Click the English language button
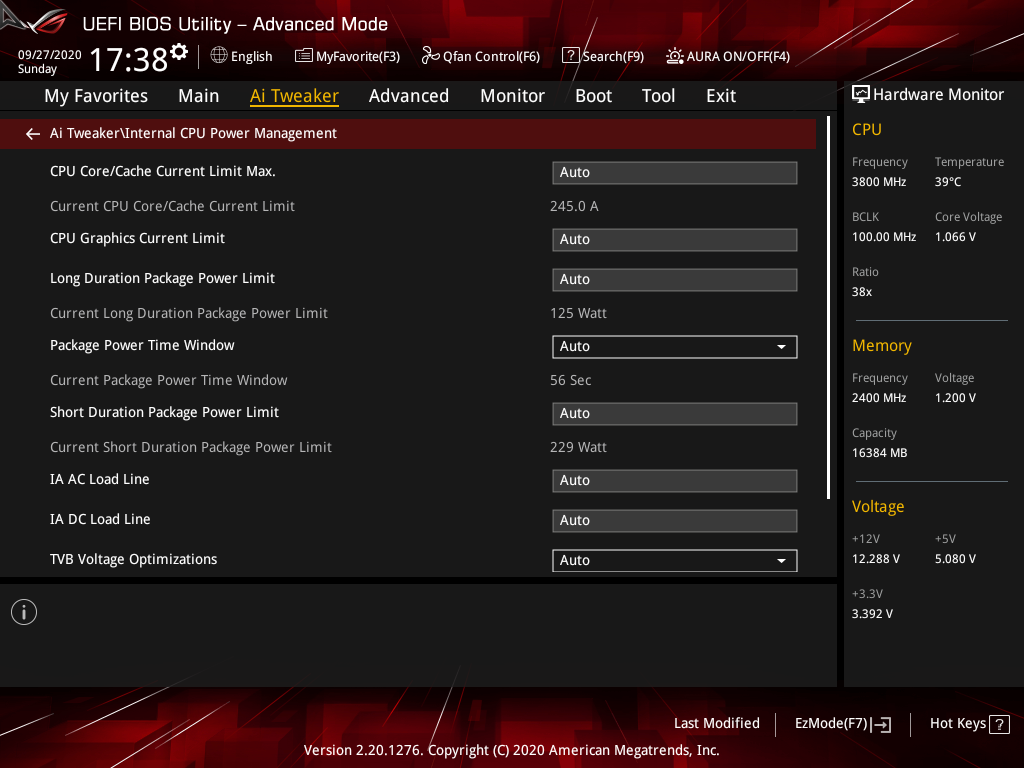This screenshot has height=768, width=1024. 242,56
